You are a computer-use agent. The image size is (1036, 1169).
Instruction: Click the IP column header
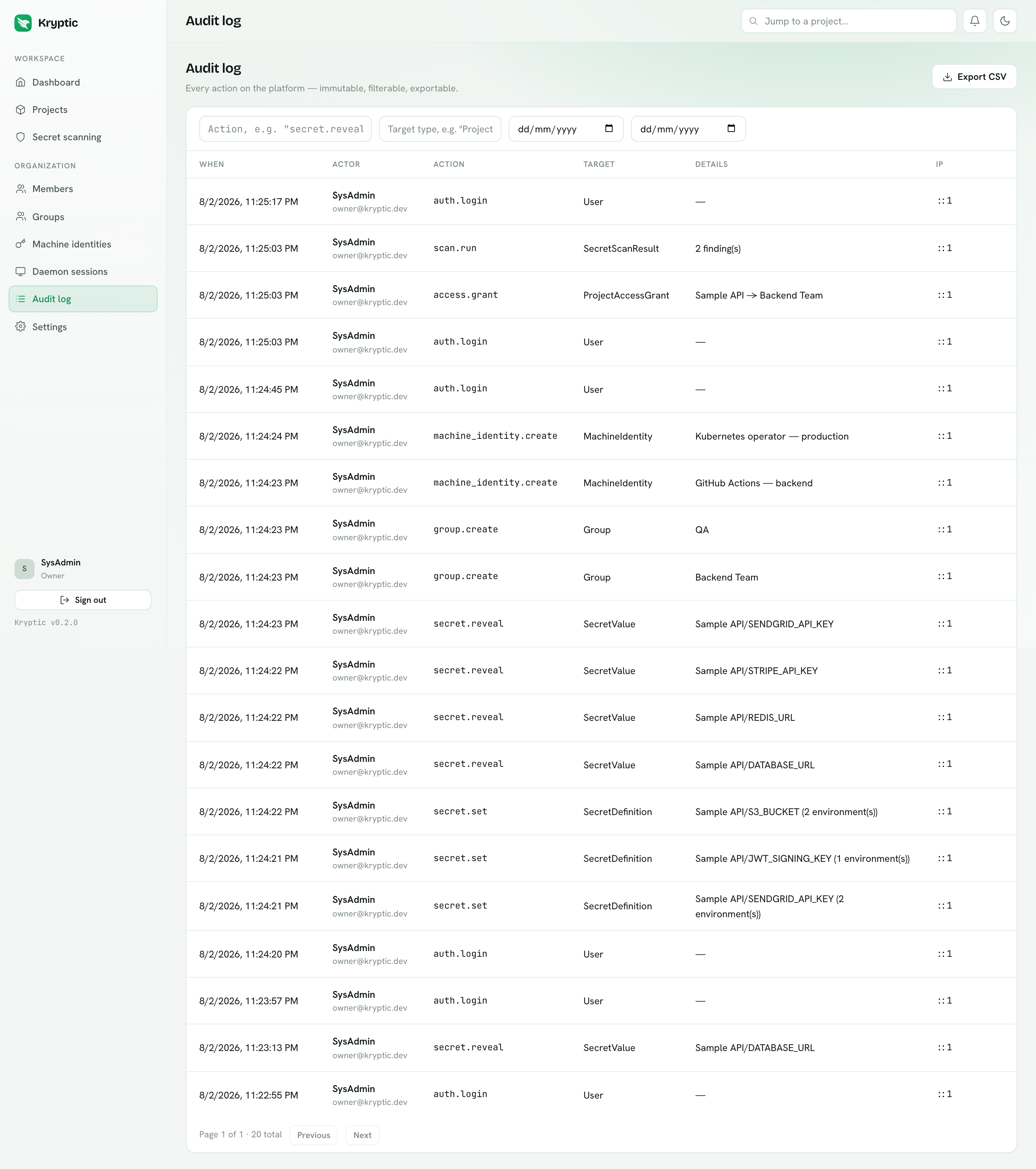(x=939, y=164)
